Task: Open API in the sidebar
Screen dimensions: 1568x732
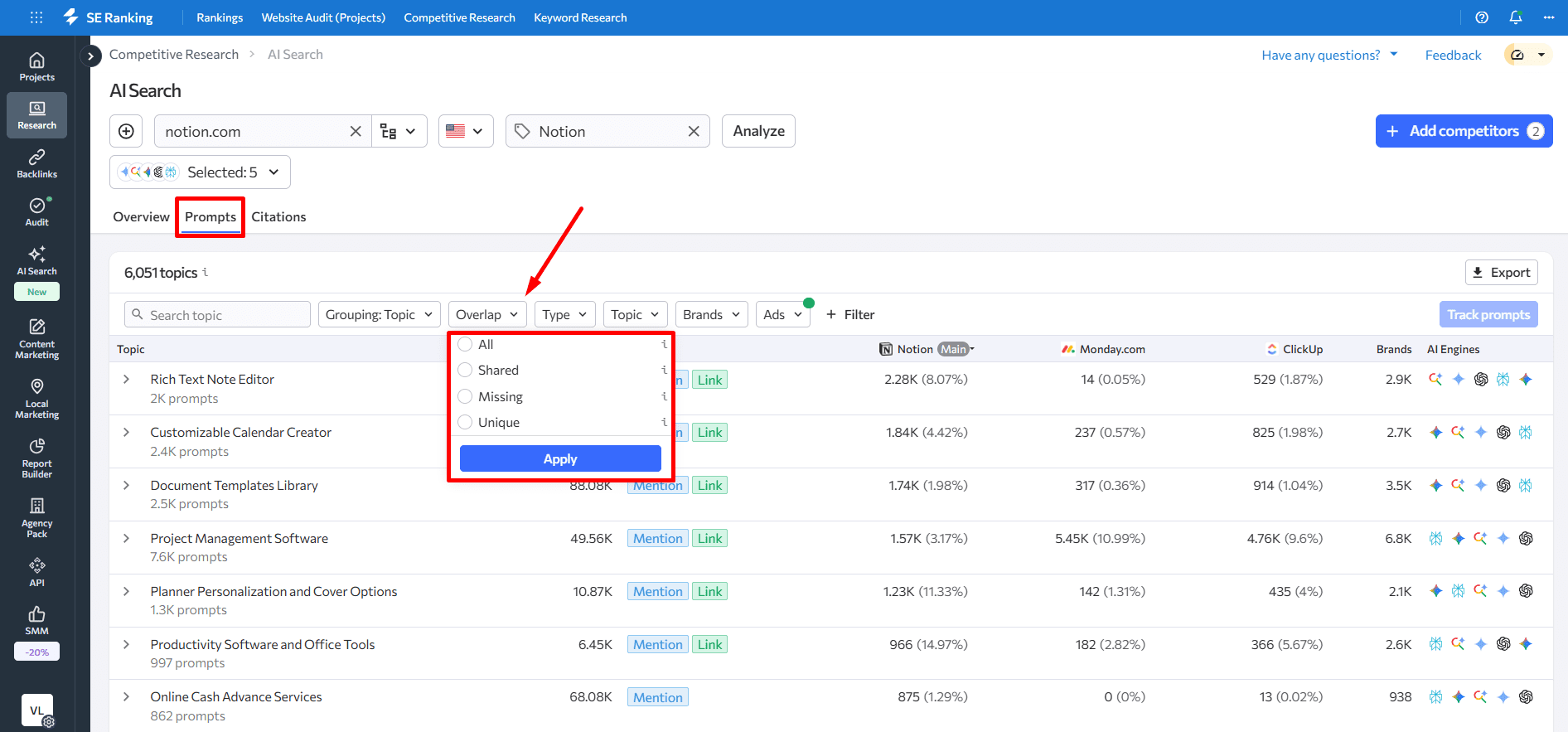Action: (36, 572)
